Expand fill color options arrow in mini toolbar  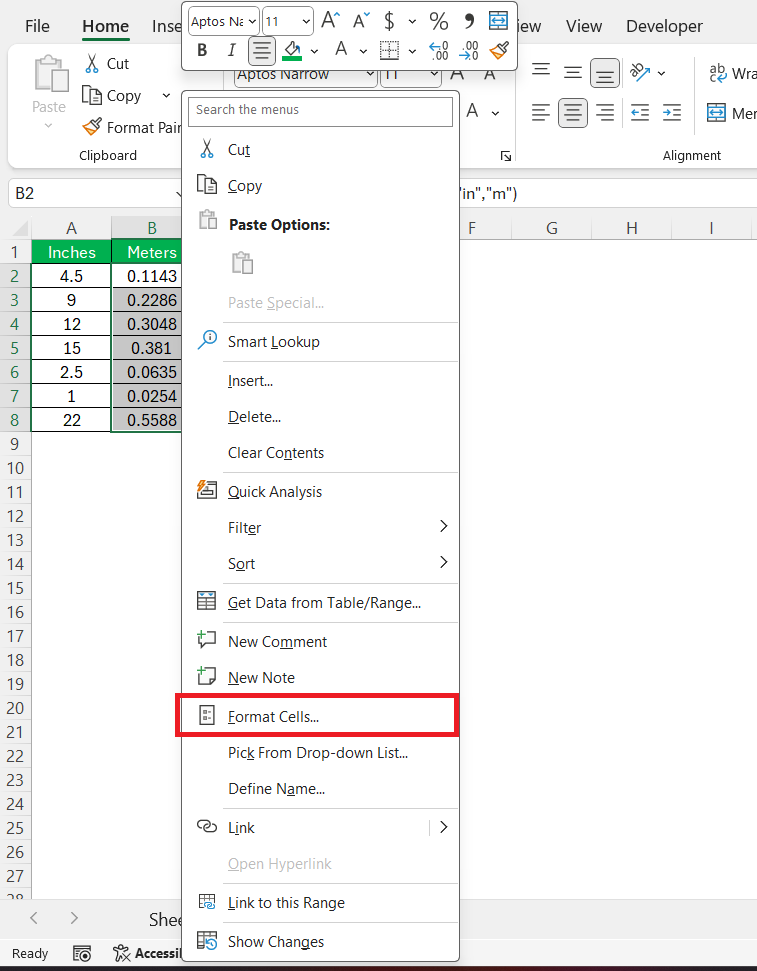314,51
